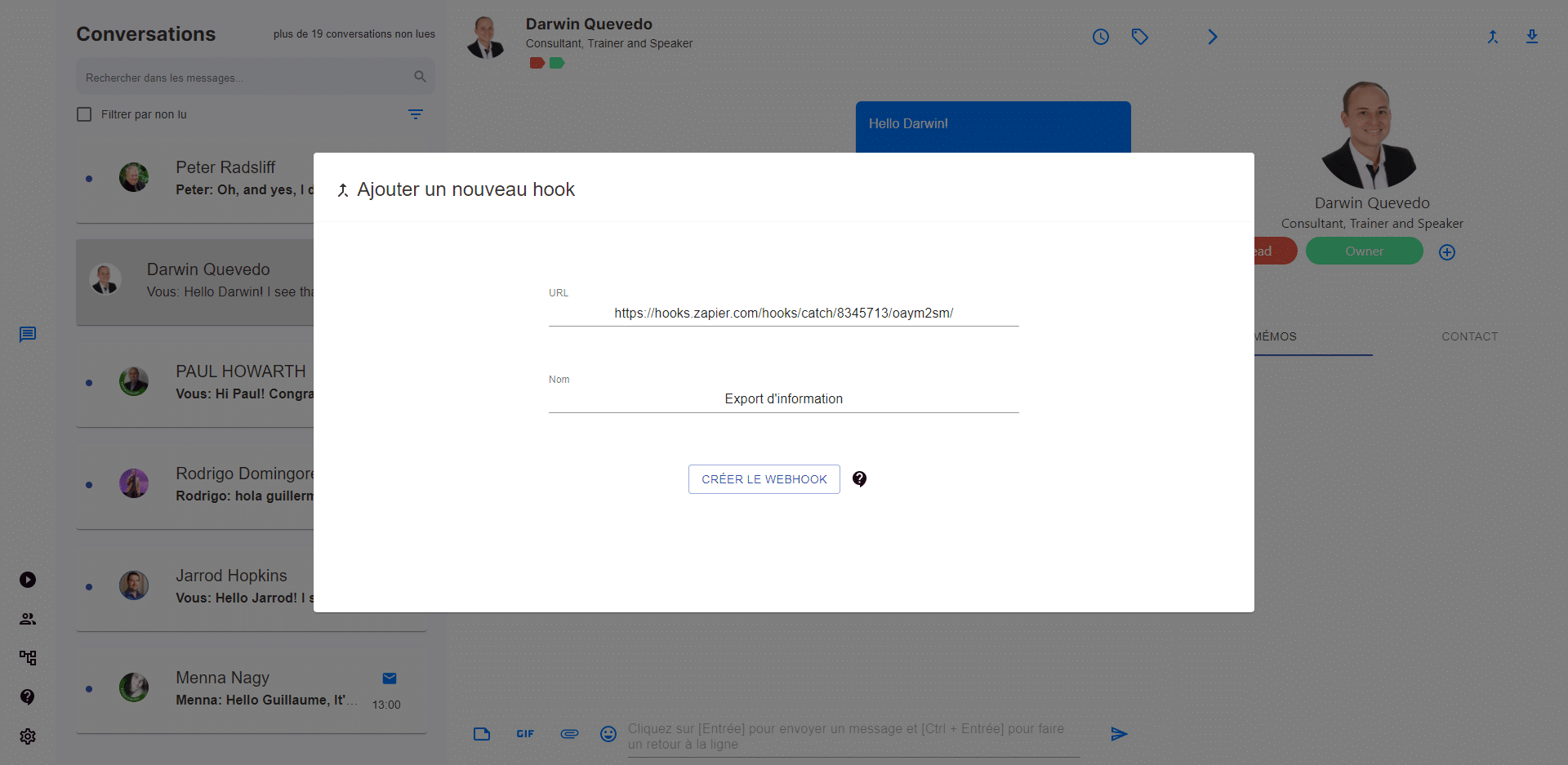This screenshot has height=765, width=1568.
Task: Click Darwin Quevedo header avatar
Action: [x=486, y=38]
